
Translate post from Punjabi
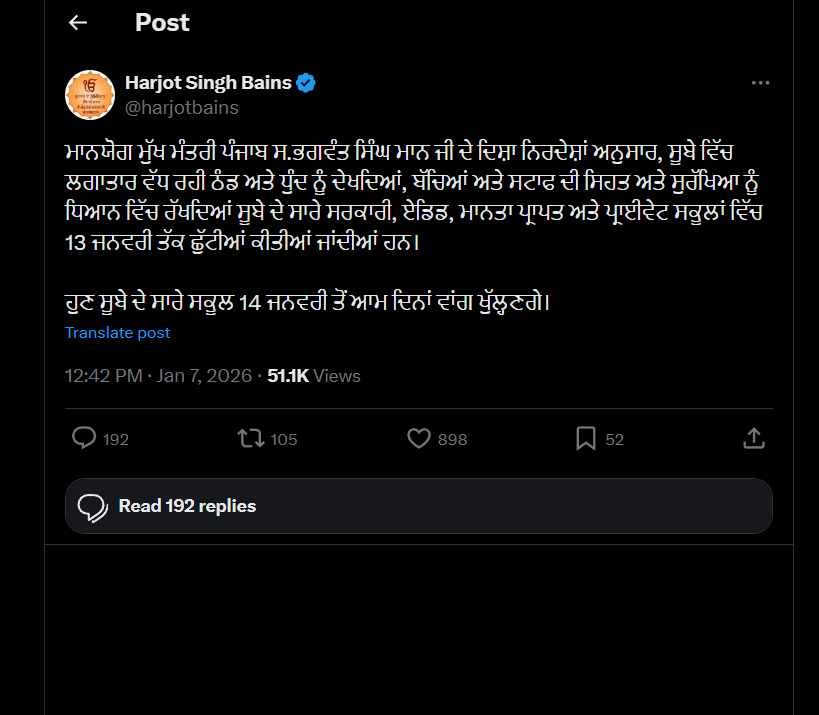coord(118,332)
